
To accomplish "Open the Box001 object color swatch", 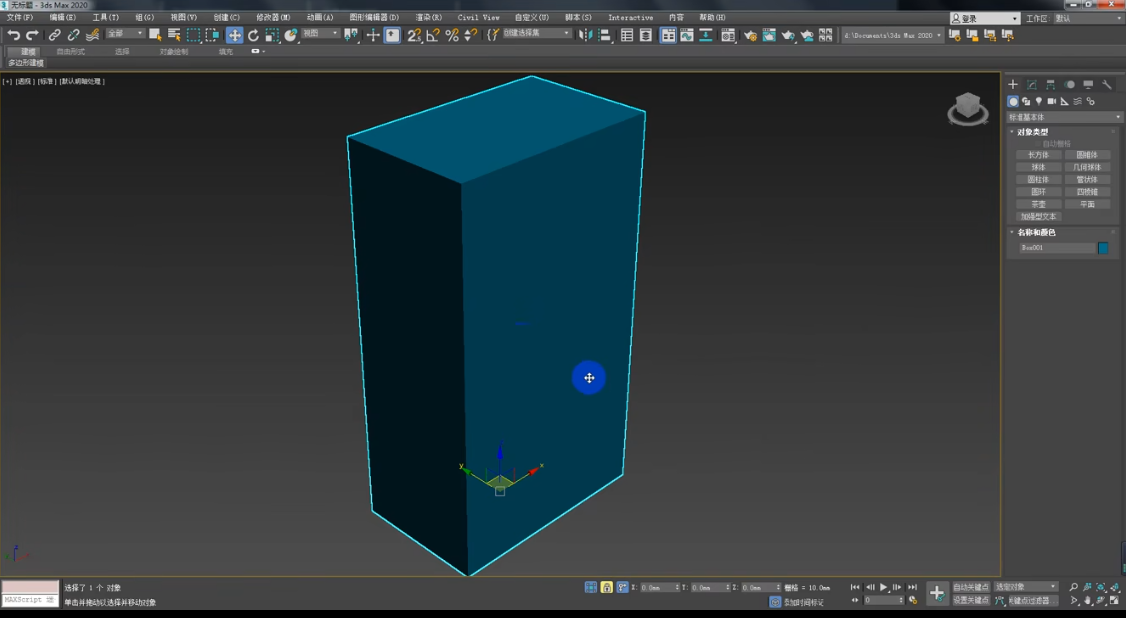I will (1103, 248).
